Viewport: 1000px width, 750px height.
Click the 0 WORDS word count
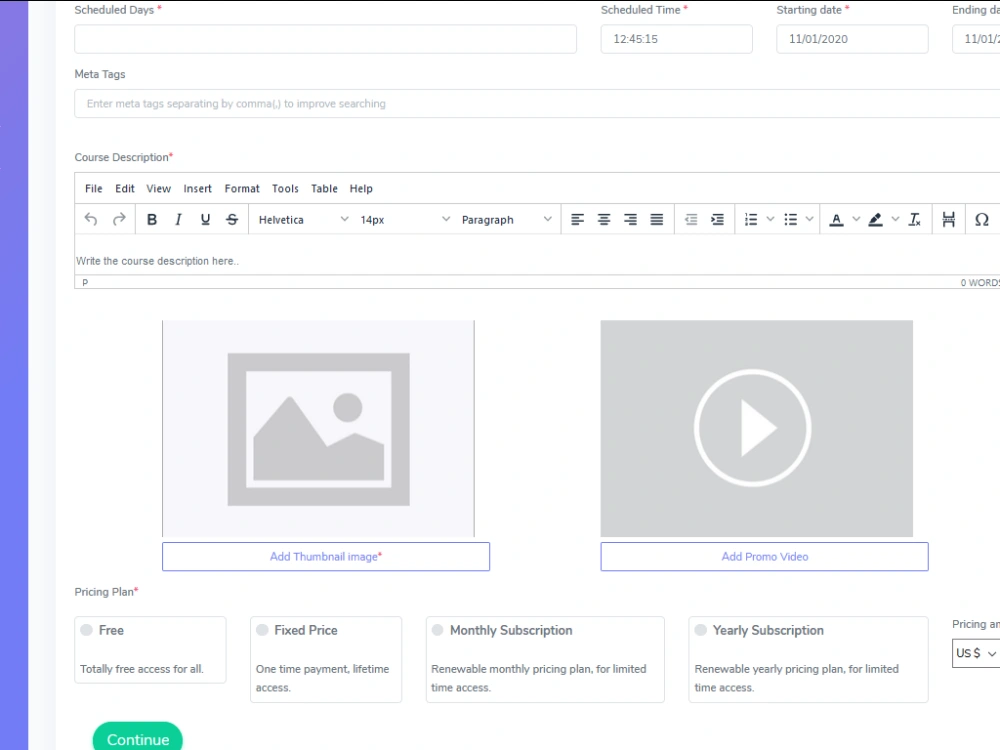980,283
